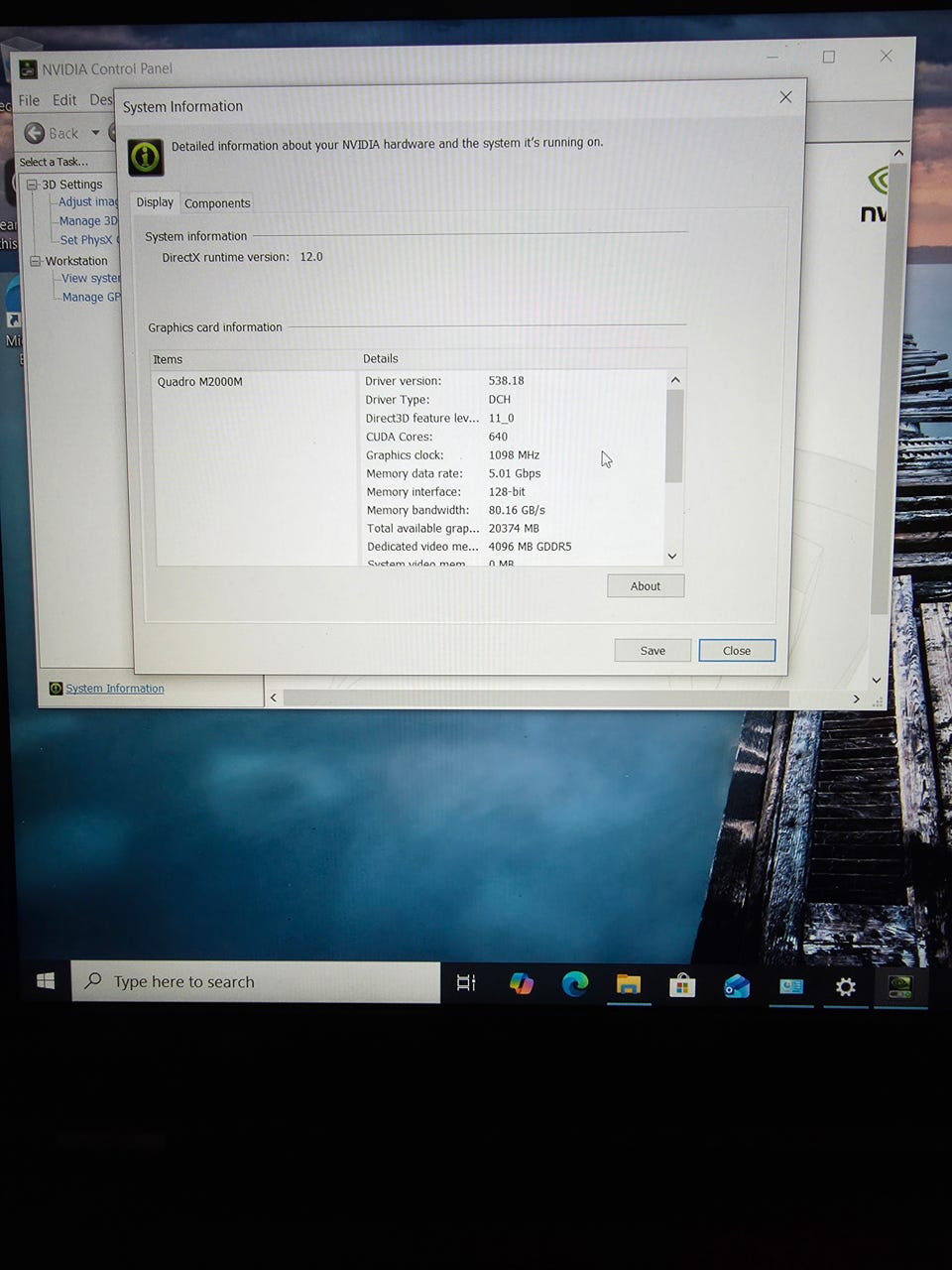Screen dimensions: 952x1270
Task: Click the About button
Action: point(646,586)
